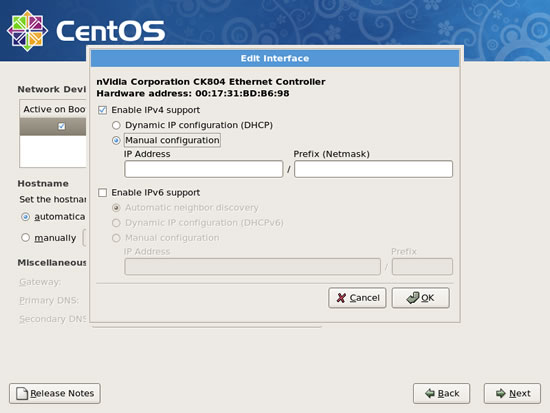Select automatically hostname radio option

click(x=25, y=217)
